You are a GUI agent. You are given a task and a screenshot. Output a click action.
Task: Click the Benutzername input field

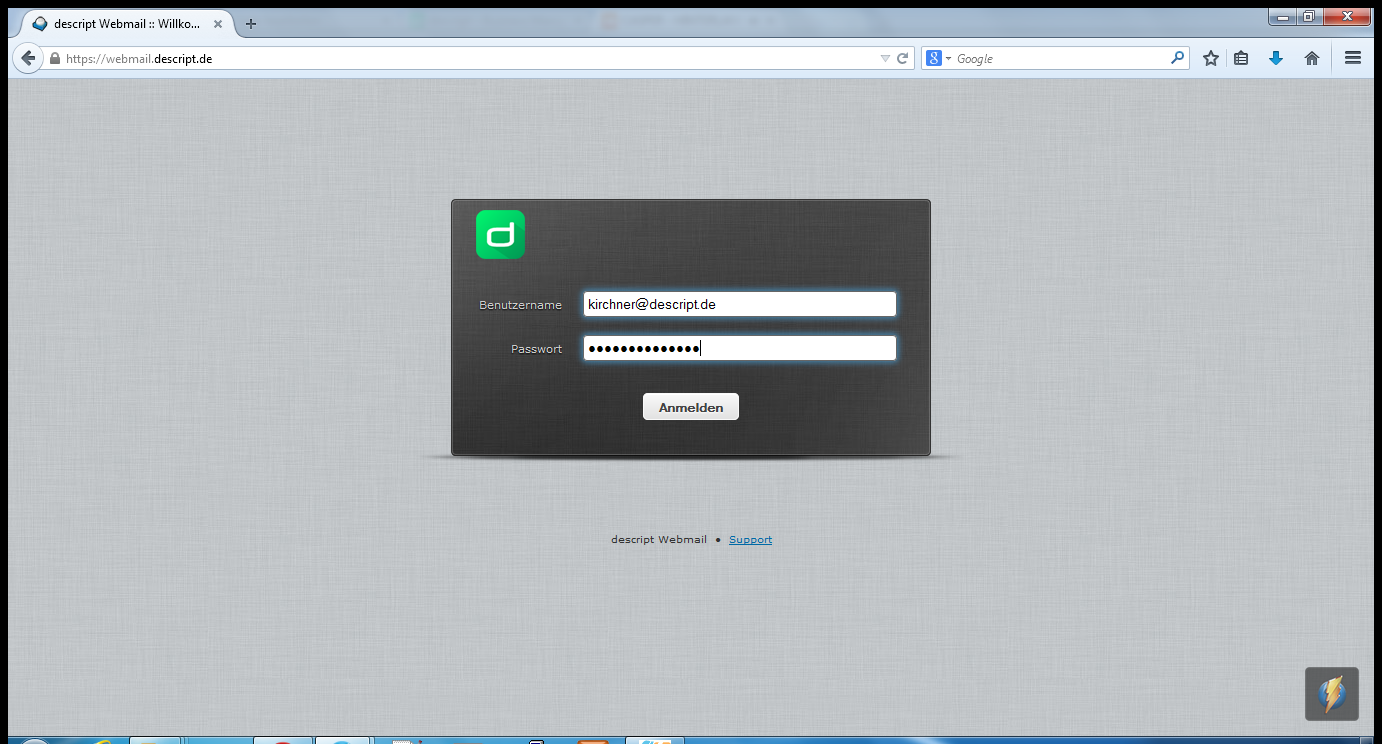[x=740, y=304]
